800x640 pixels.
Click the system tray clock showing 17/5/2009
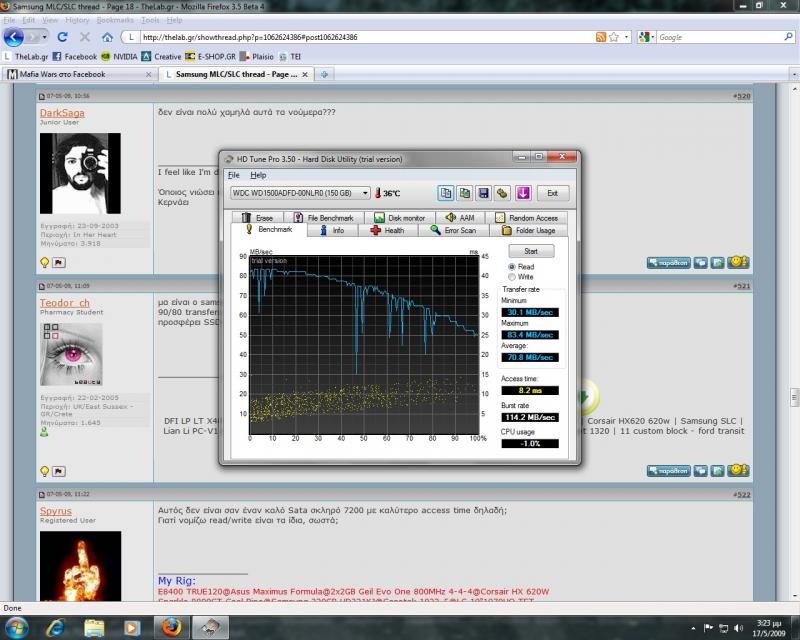click(768, 628)
